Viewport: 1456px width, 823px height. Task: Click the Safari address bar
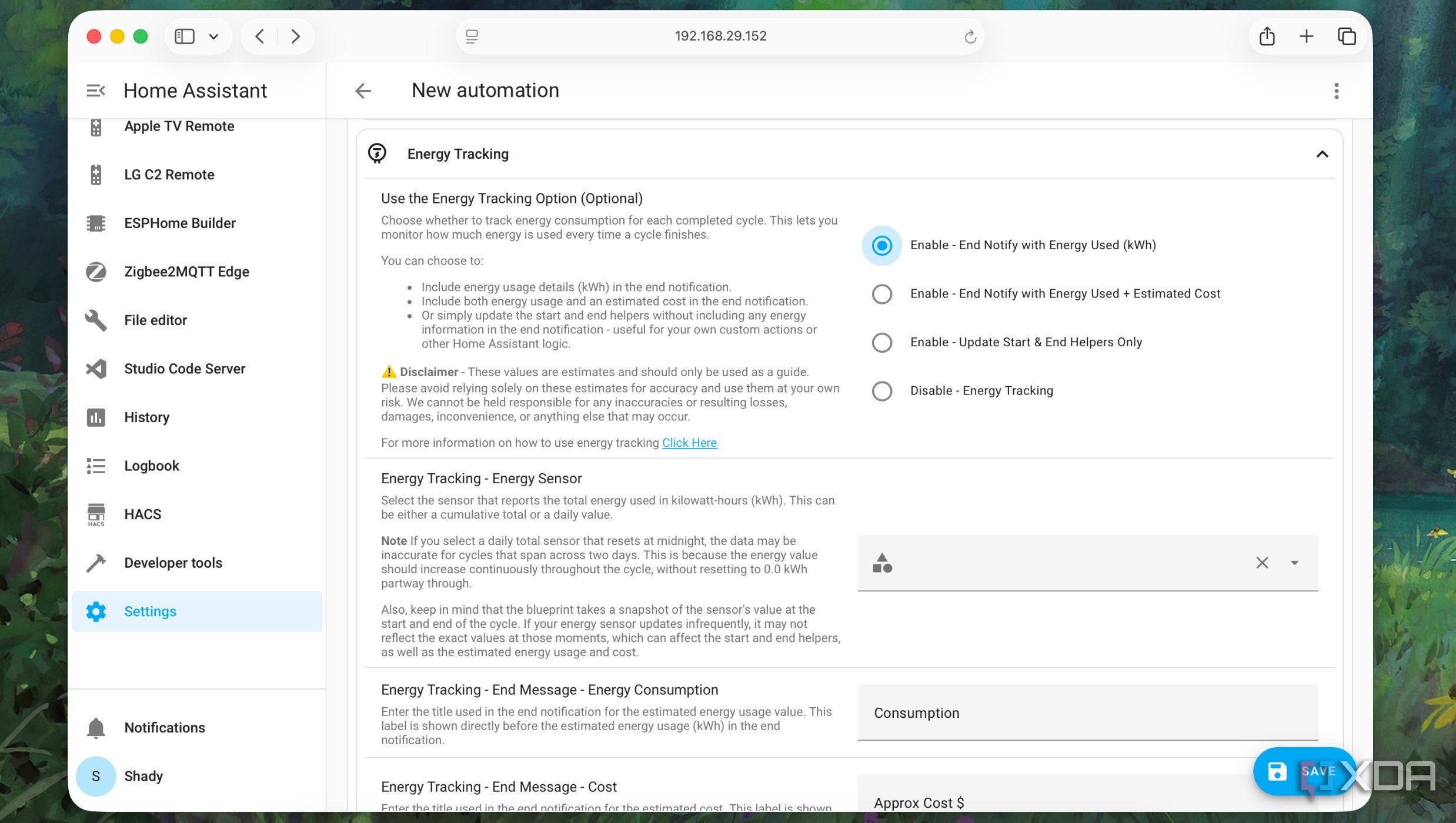(x=720, y=36)
